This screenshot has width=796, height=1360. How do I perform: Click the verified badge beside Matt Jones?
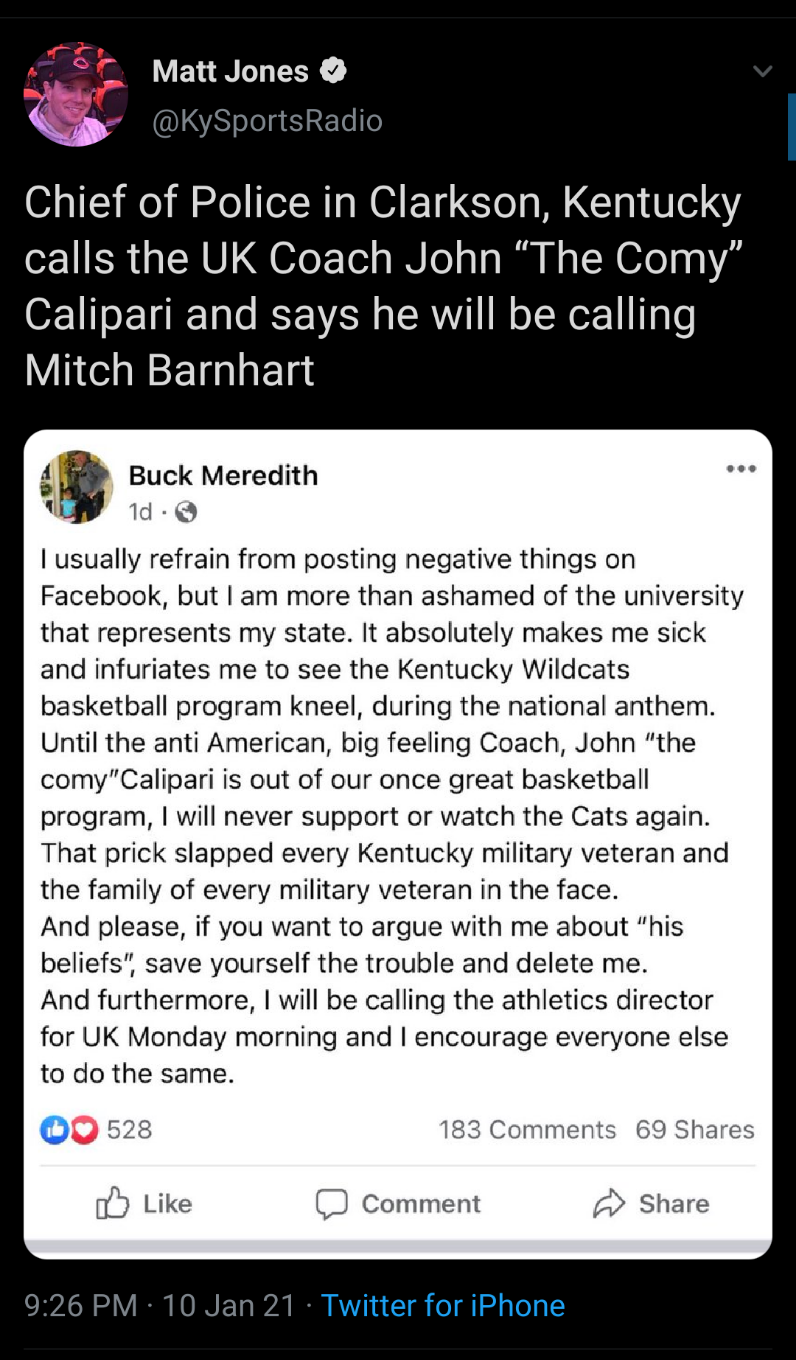coord(333,71)
